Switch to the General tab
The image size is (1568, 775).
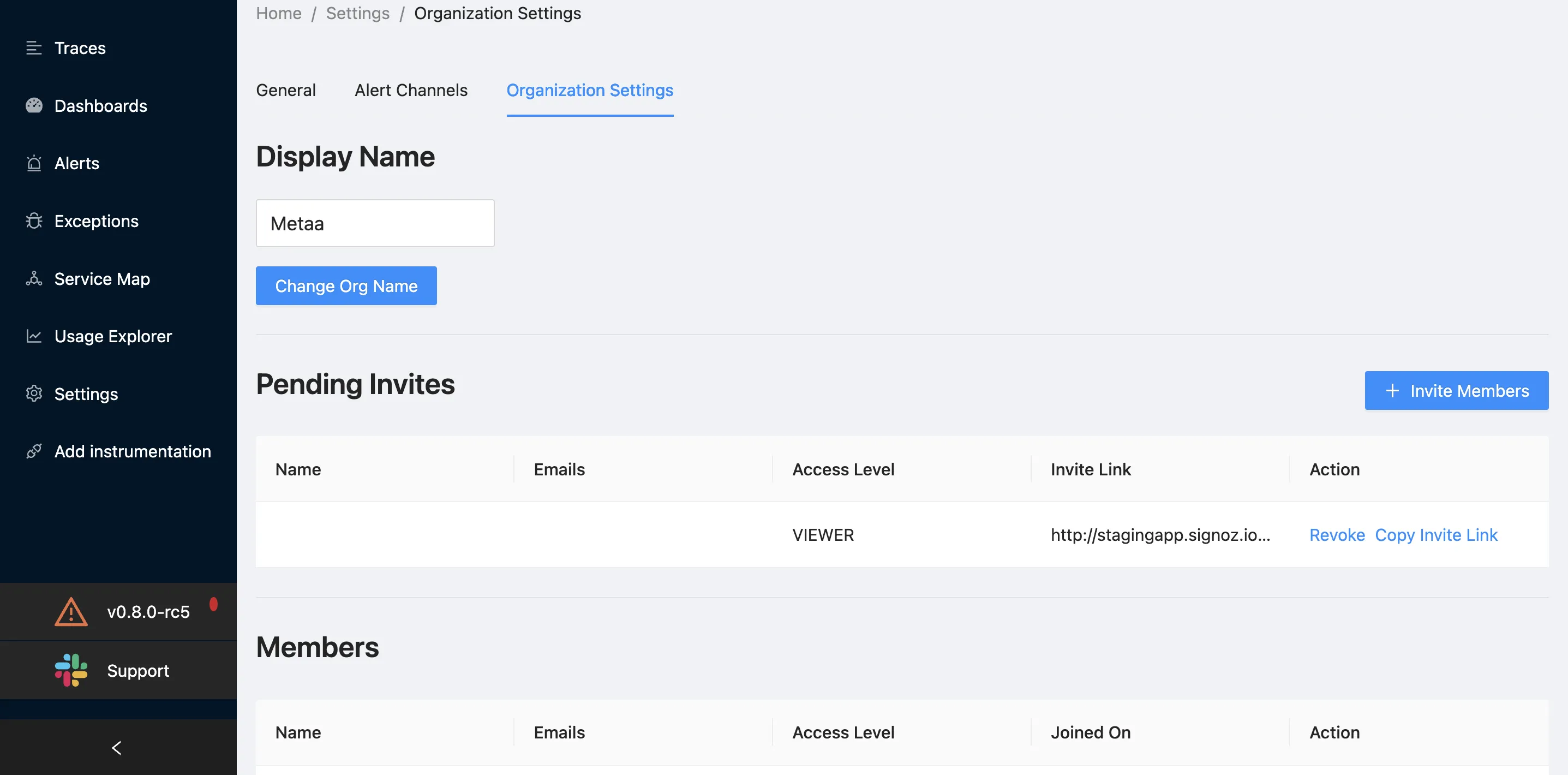coord(285,90)
